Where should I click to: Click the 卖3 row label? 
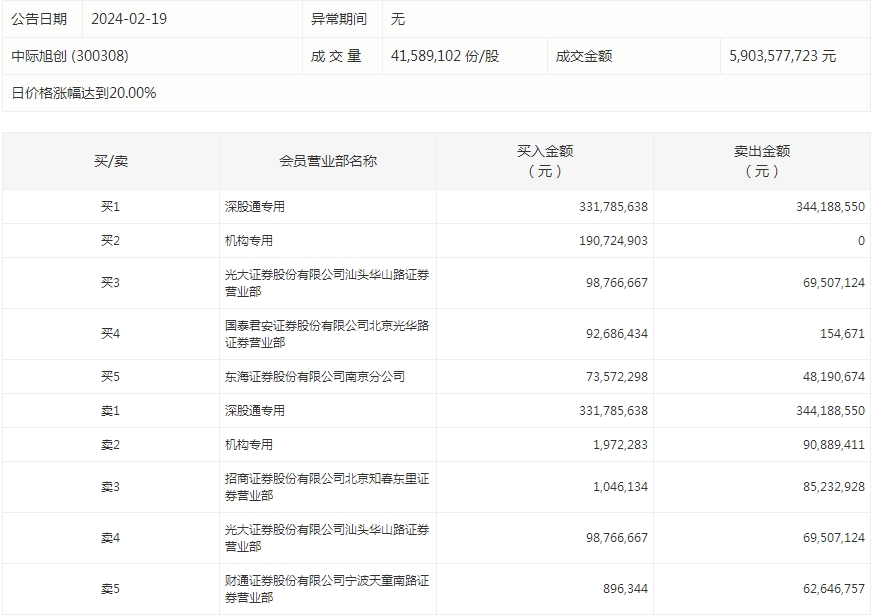tap(111, 487)
